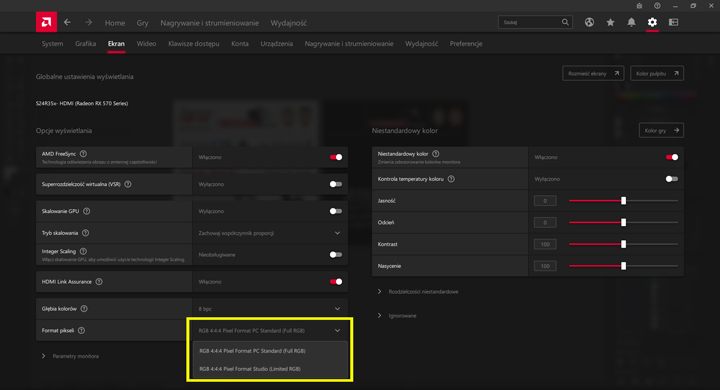The image size is (720, 390).
Task: Expand Rozdzielczości niestandardowe section
Action: (x=418, y=292)
